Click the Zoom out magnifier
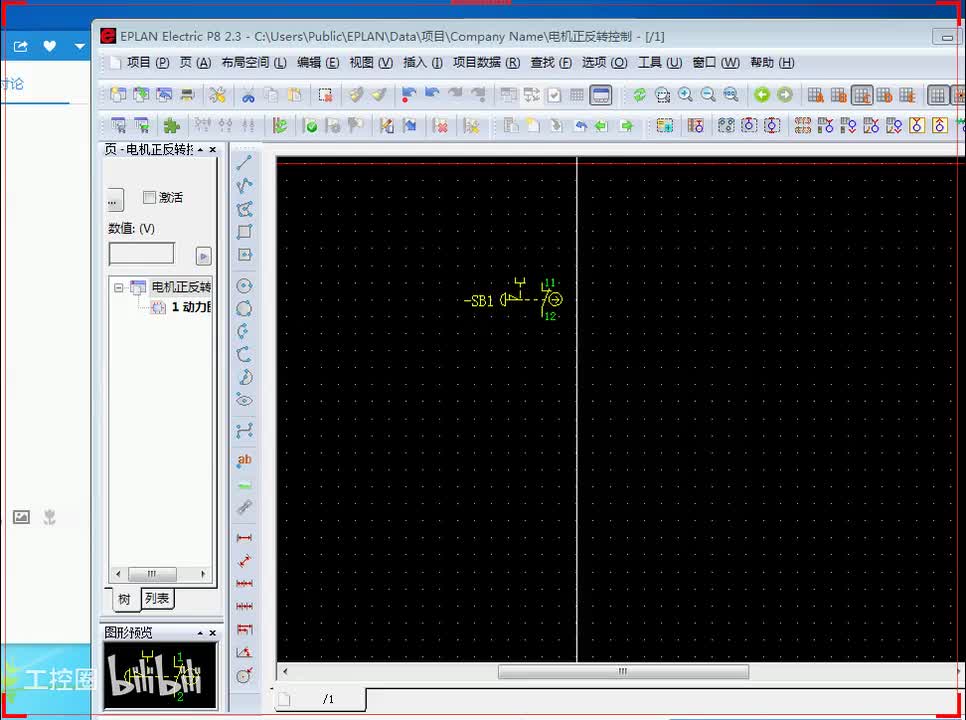This screenshot has height=720, width=966. click(708, 95)
